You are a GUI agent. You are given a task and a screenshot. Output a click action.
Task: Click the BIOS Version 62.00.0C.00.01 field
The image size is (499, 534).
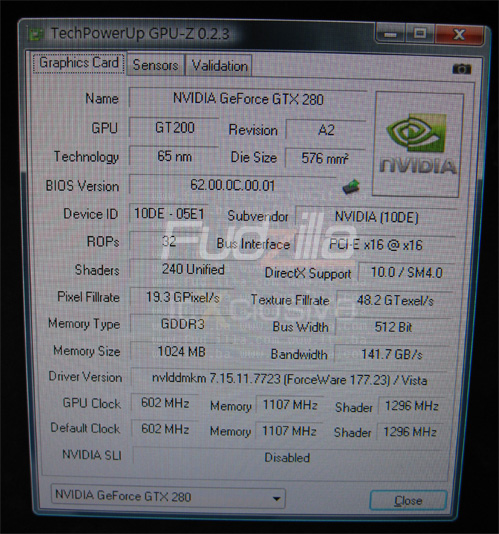pyautogui.click(x=232, y=186)
